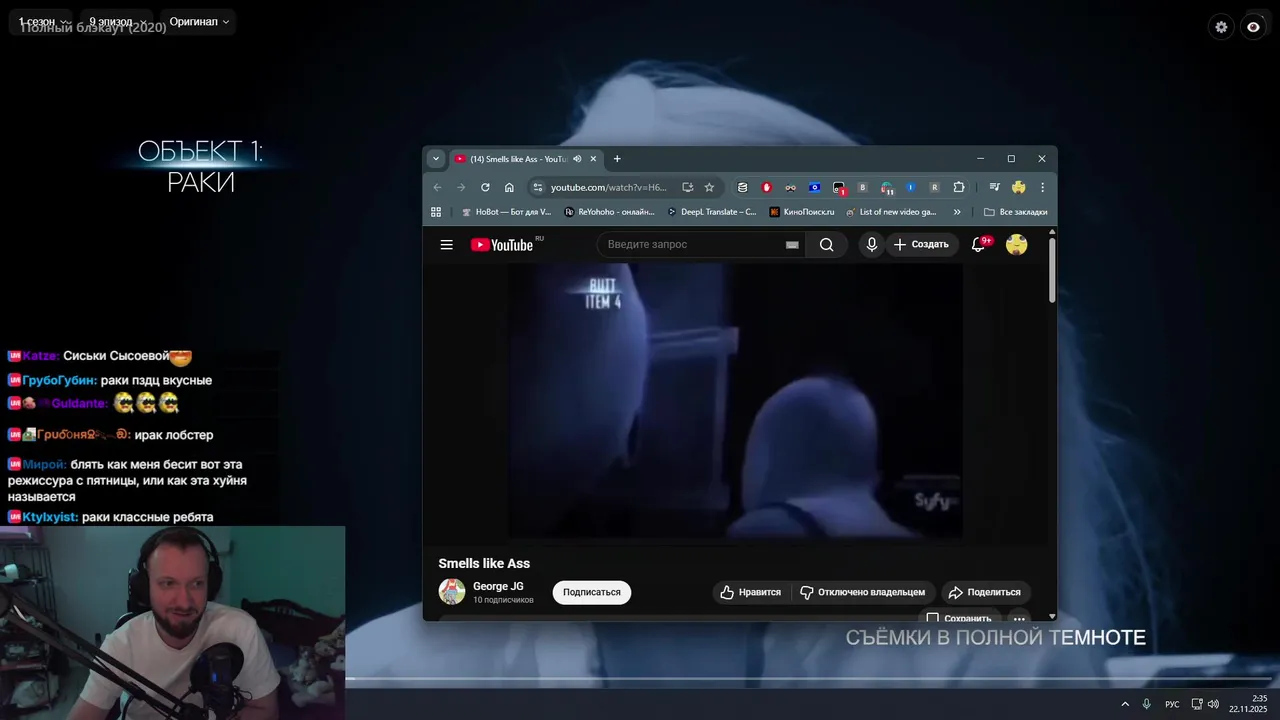1280x720 pixels.
Task: Close the YouTube tab
Action: (593, 159)
